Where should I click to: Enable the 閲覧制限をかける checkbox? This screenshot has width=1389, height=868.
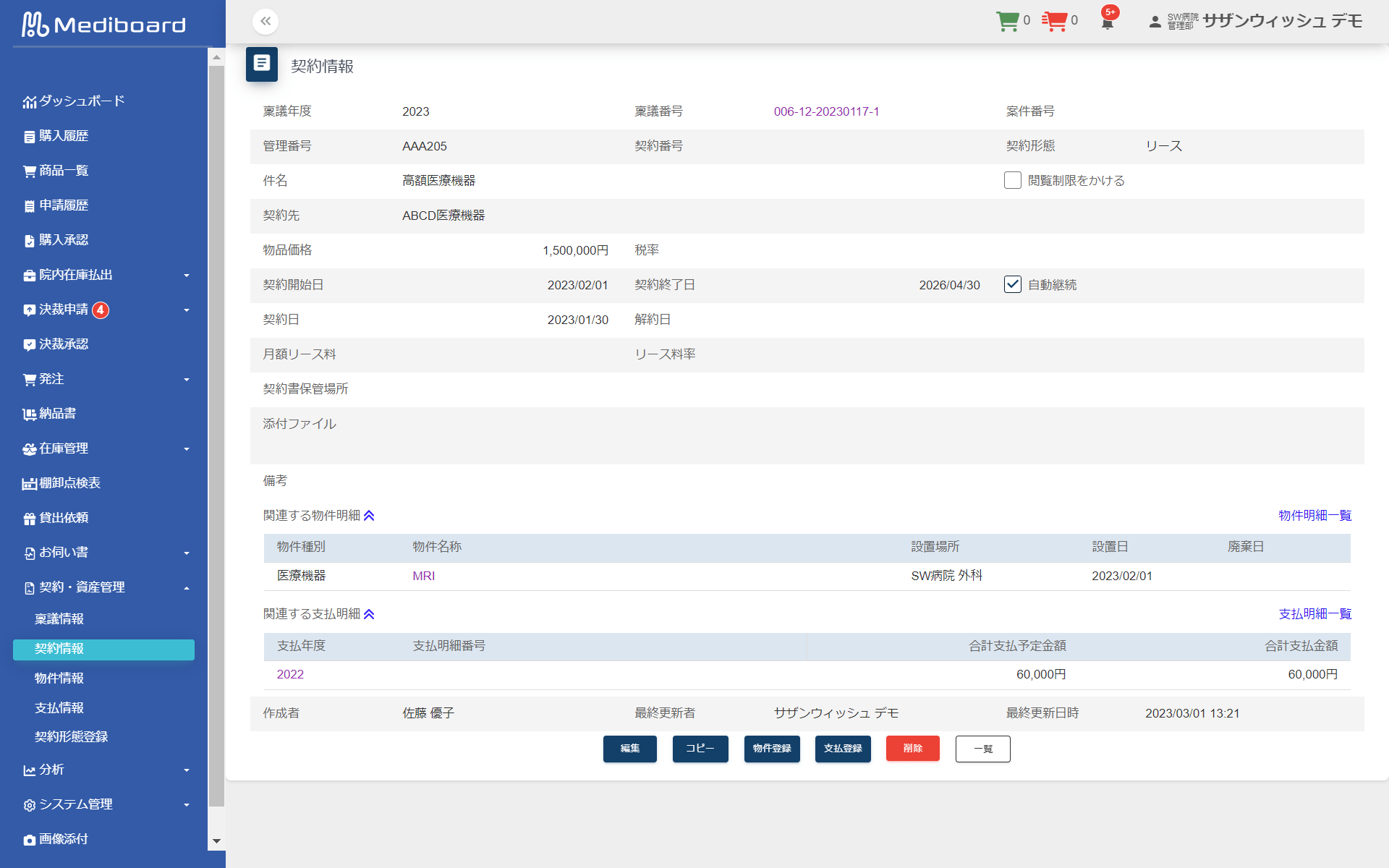coord(1012,180)
